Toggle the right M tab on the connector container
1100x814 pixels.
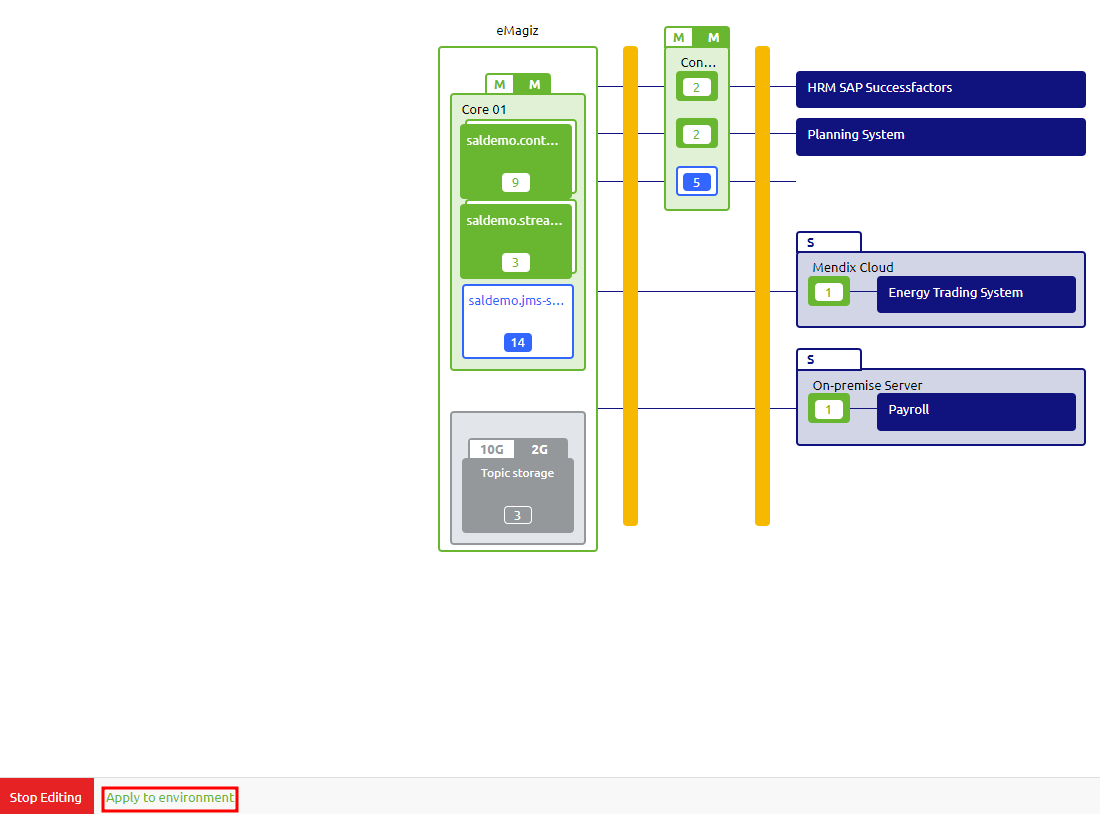[713, 36]
